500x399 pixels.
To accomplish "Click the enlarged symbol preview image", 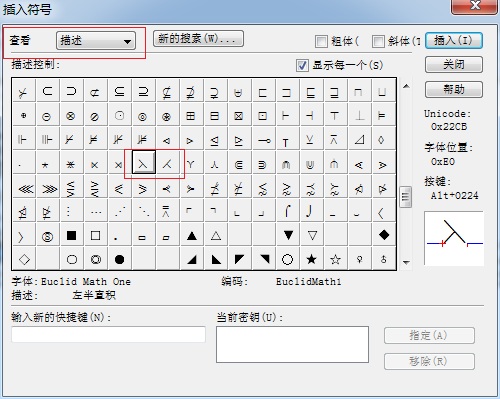I will pyautogui.click(x=454, y=238).
